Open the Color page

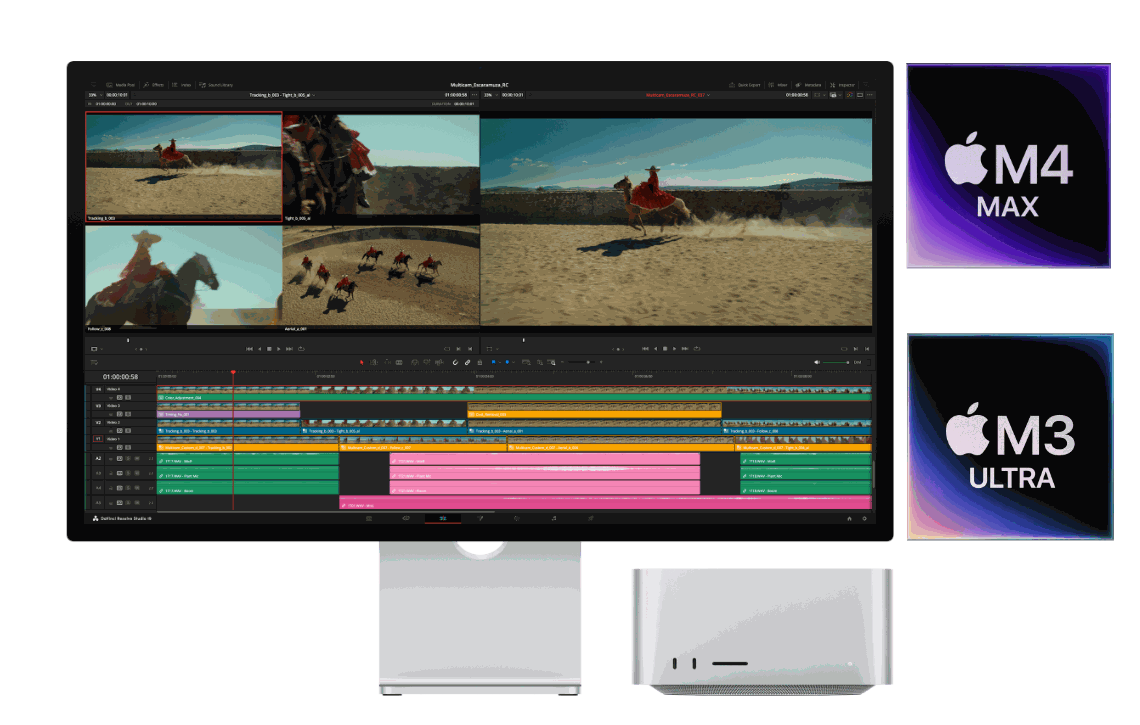point(516,518)
